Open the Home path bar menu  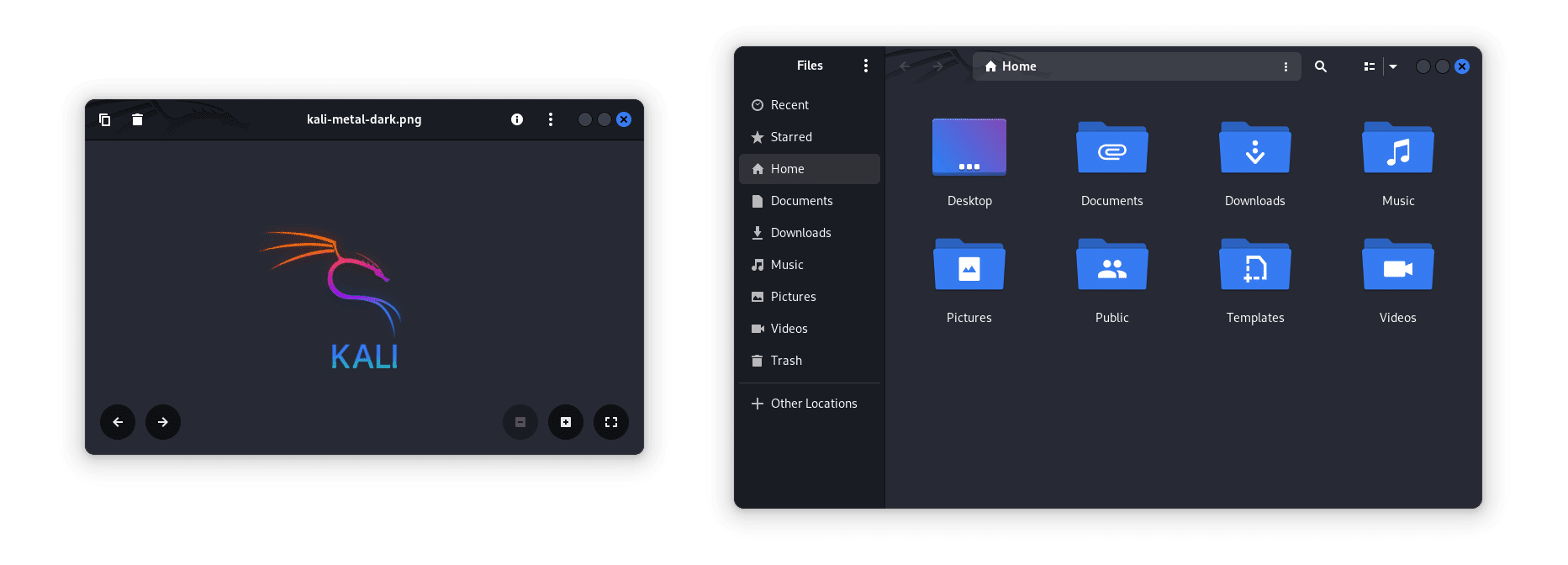pyautogui.click(x=1286, y=66)
